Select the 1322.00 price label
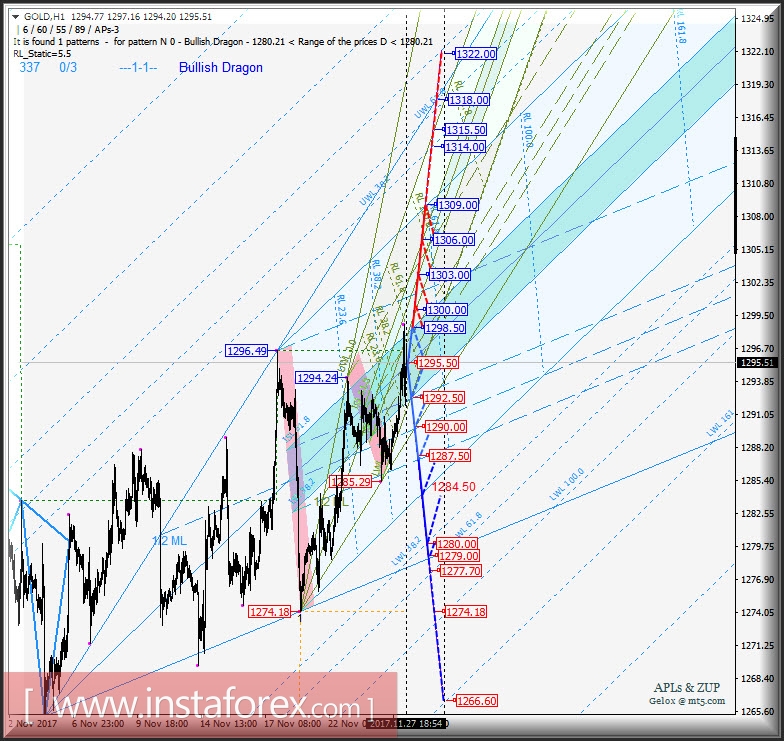Screen dimensions: 784x741 [x=476, y=54]
